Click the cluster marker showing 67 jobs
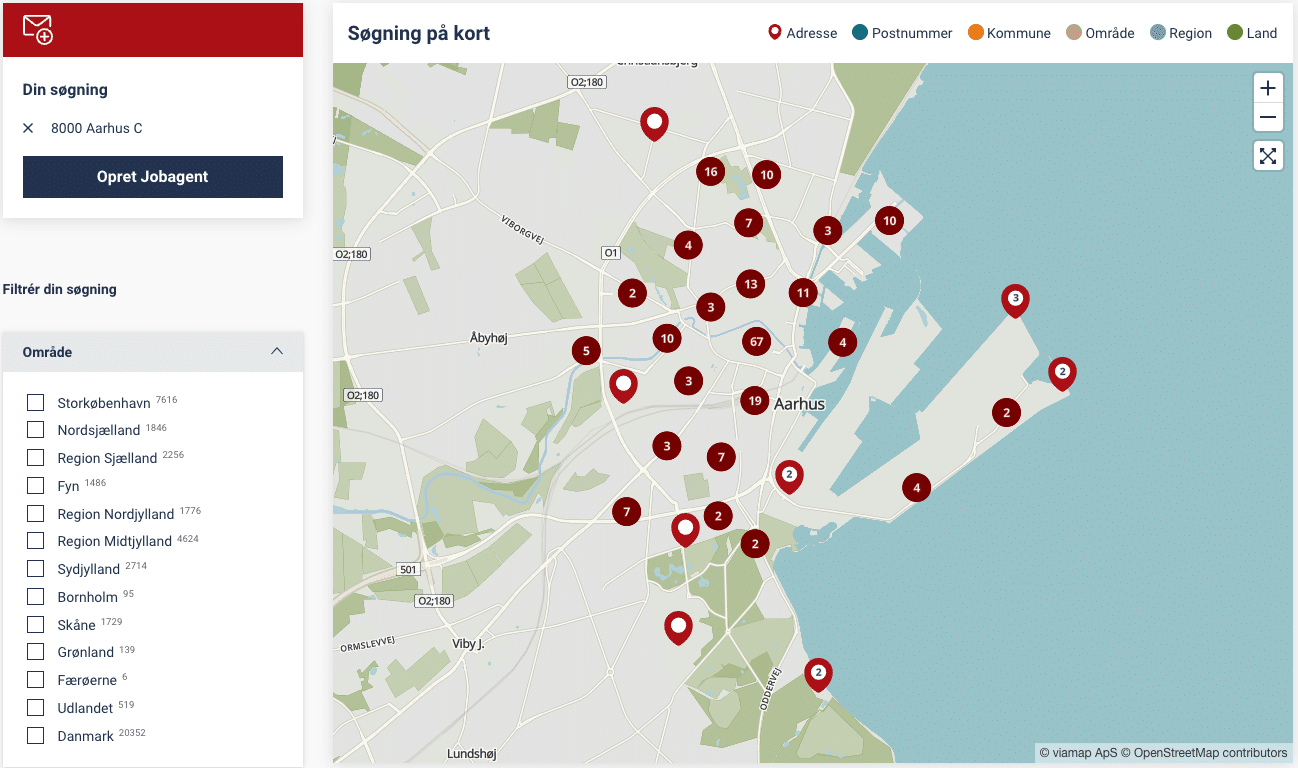The image size is (1298, 768). coord(756,341)
